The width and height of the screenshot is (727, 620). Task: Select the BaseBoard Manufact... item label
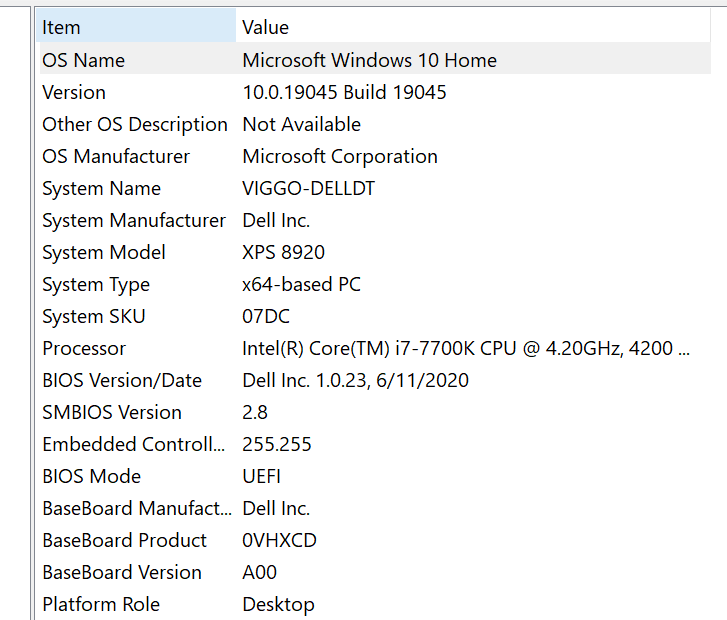click(x=137, y=508)
